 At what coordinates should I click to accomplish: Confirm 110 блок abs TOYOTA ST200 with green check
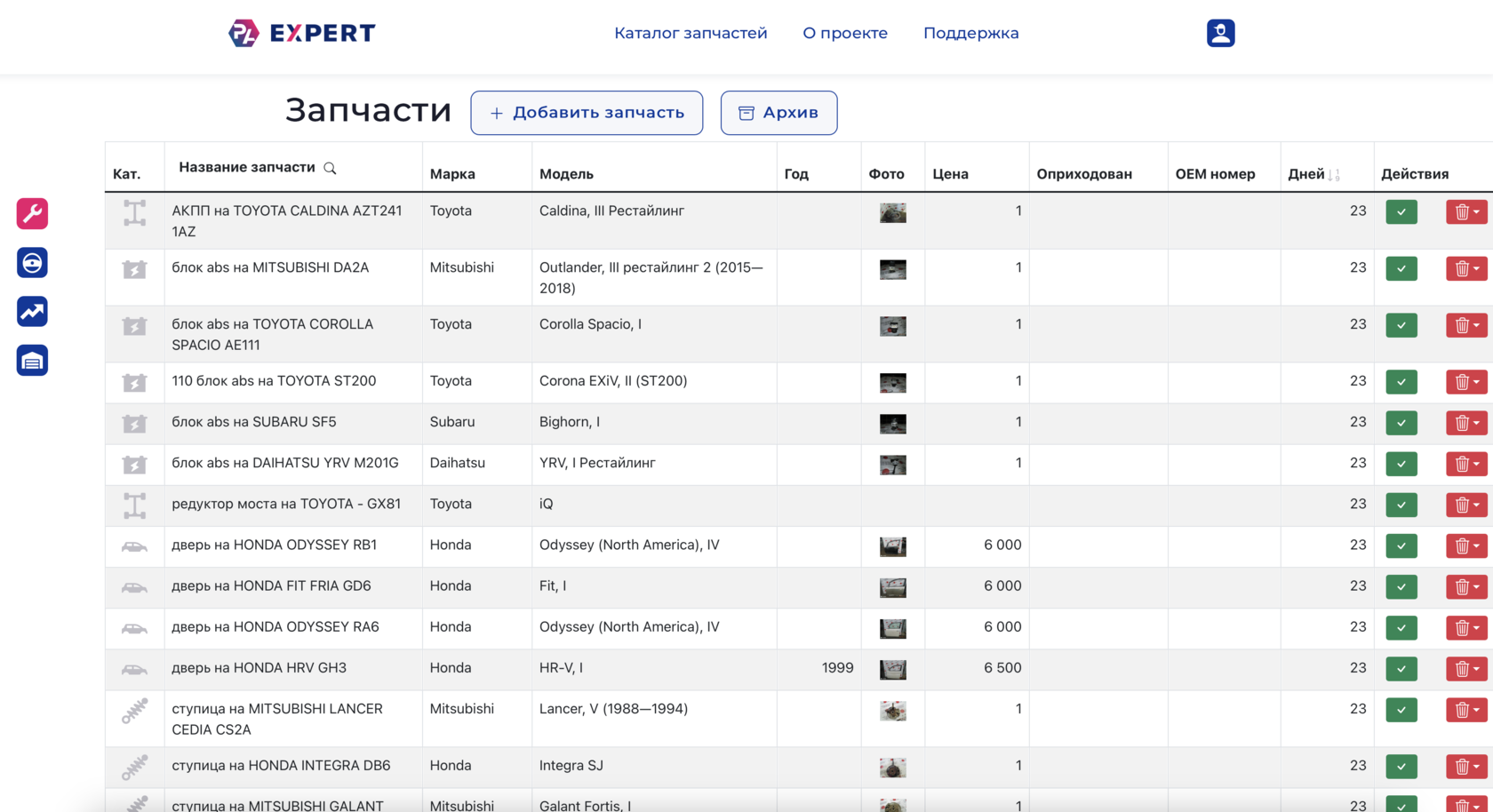pos(1401,382)
